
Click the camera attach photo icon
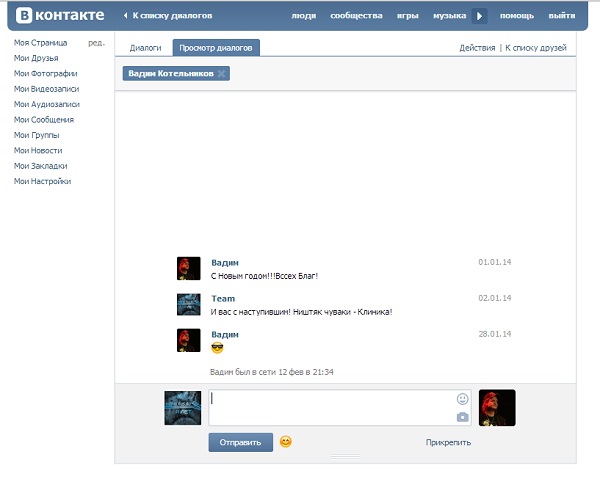tap(462, 417)
